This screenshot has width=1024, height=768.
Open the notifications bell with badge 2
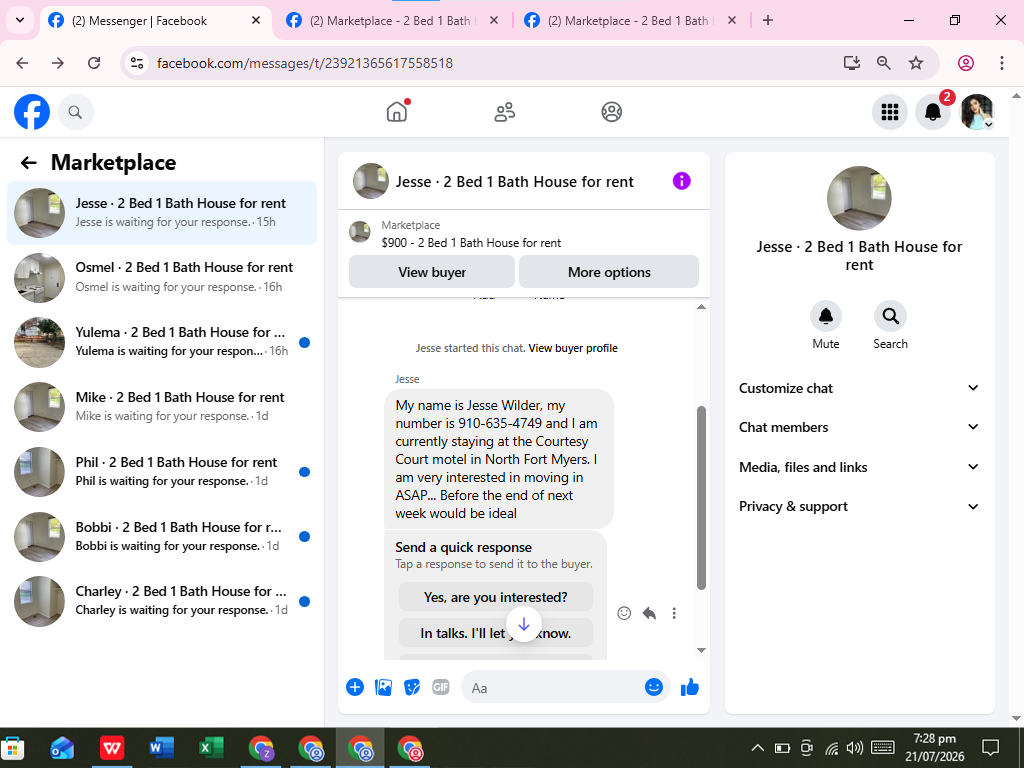pyautogui.click(x=933, y=112)
